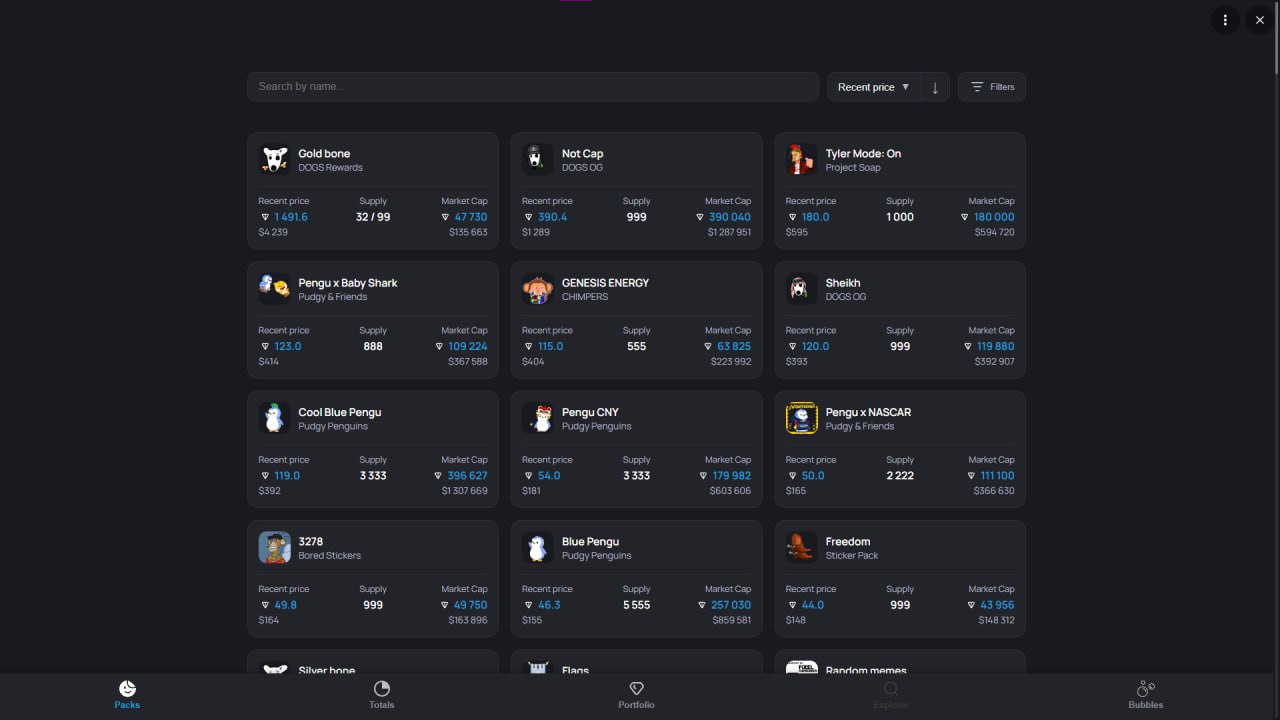
Task: Click the Gold bone title
Action: (324, 154)
